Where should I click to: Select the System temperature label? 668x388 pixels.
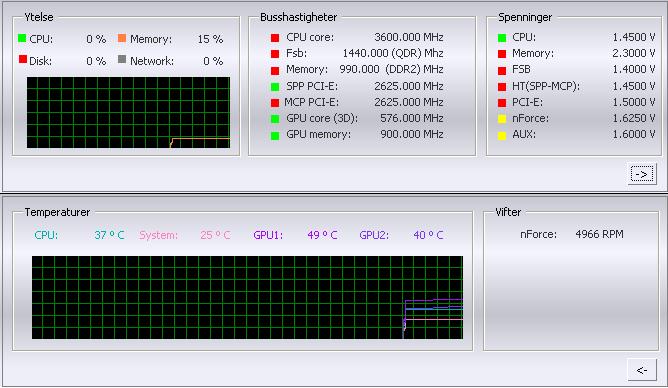pos(158,235)
